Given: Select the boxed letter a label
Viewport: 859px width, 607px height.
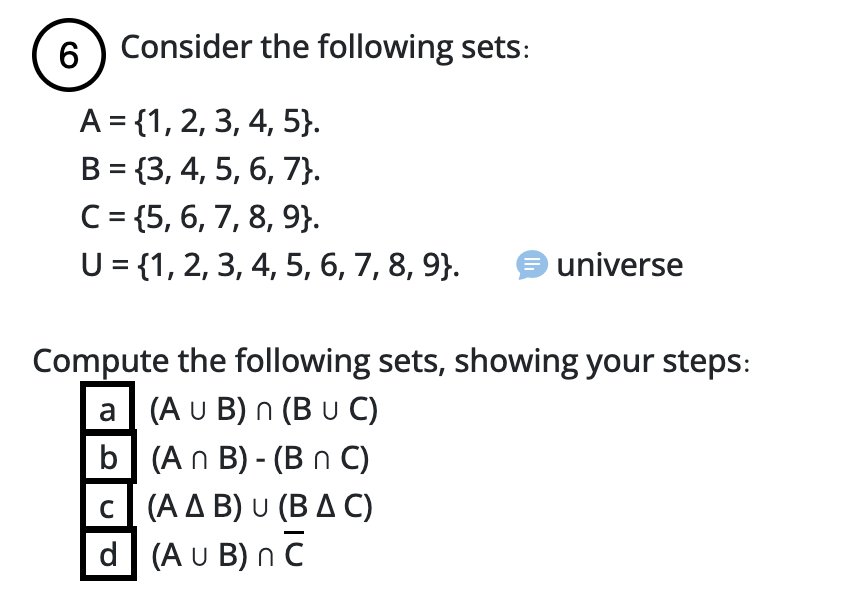Looking at the screenshot, I should pos(108,408).
